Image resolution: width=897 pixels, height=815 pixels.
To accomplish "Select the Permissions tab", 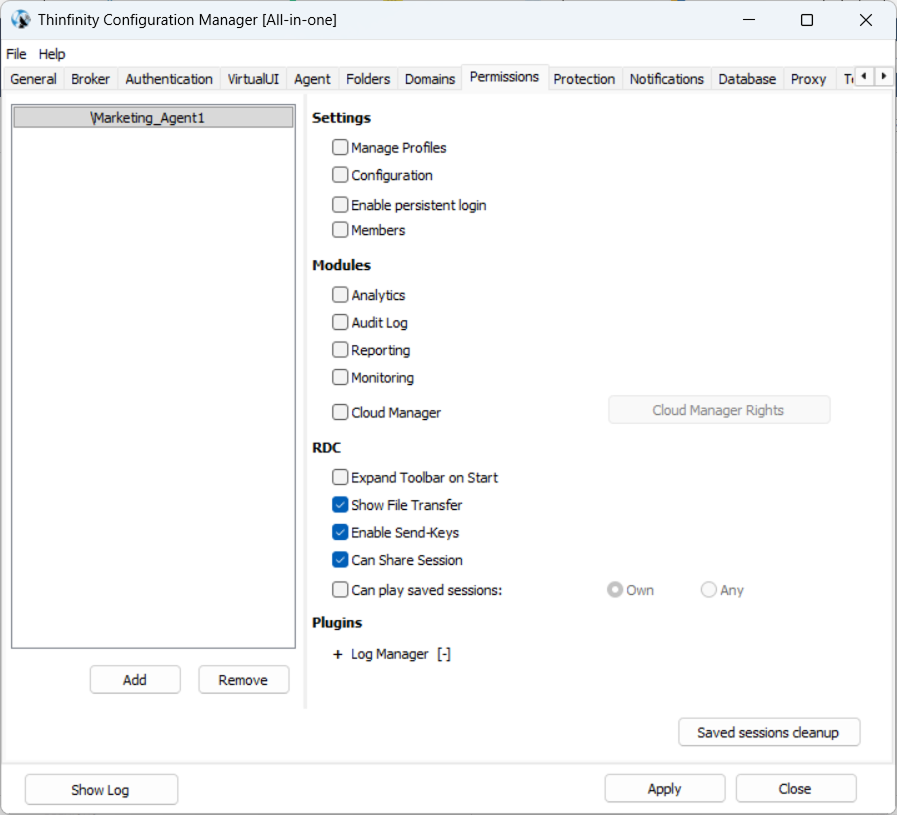I will tap(504, 77).
